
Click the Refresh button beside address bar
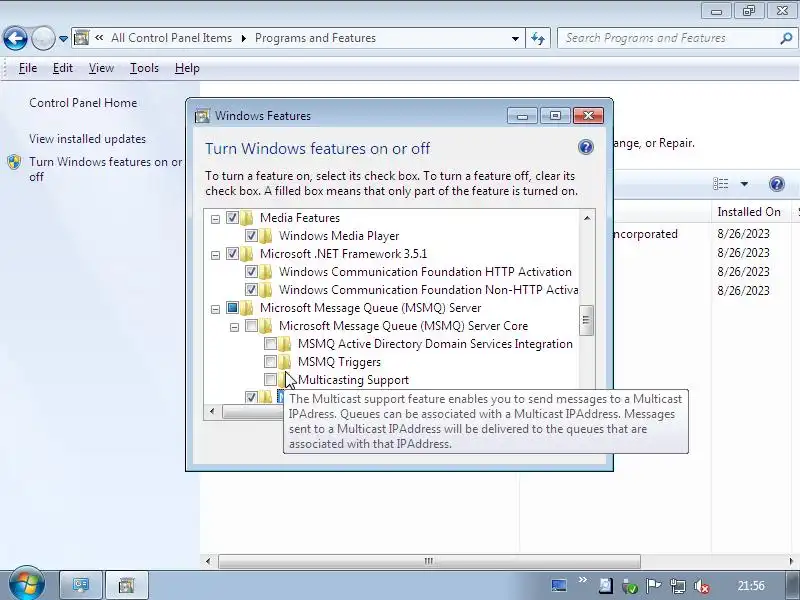(x=538, y=38)
